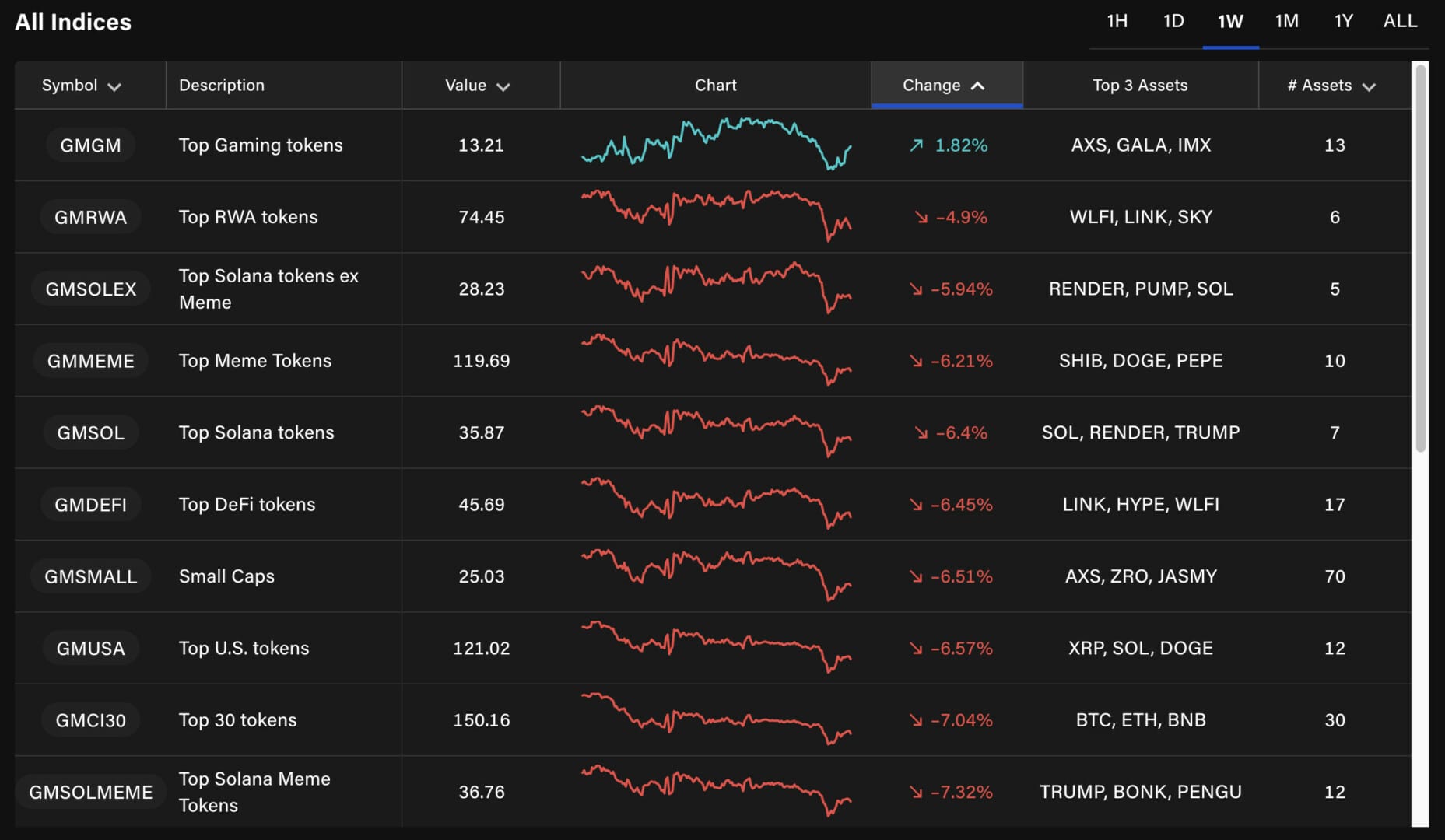Image resolution: width=1445 pixels, height=840 pixels.
Task: Open the GMSOLEX symbol badge
Action: pos(91,289)
